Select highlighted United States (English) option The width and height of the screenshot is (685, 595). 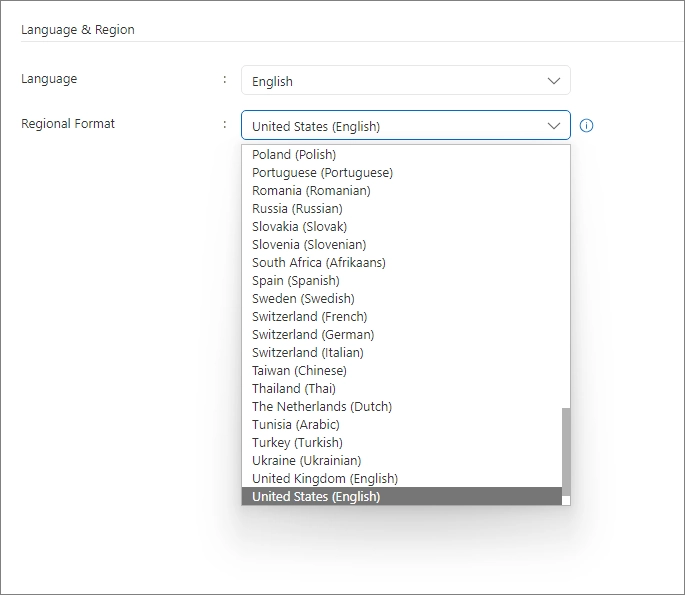[x=316, y=497]
